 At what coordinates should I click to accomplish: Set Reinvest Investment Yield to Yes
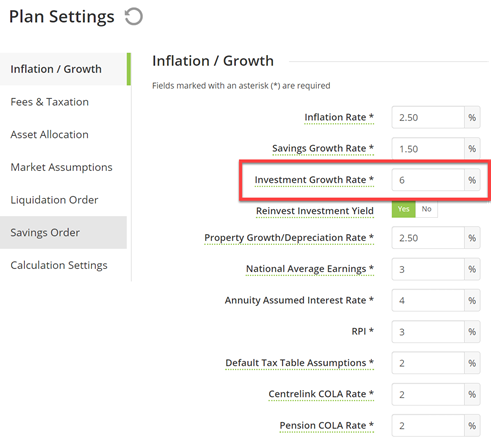[403, 209]
